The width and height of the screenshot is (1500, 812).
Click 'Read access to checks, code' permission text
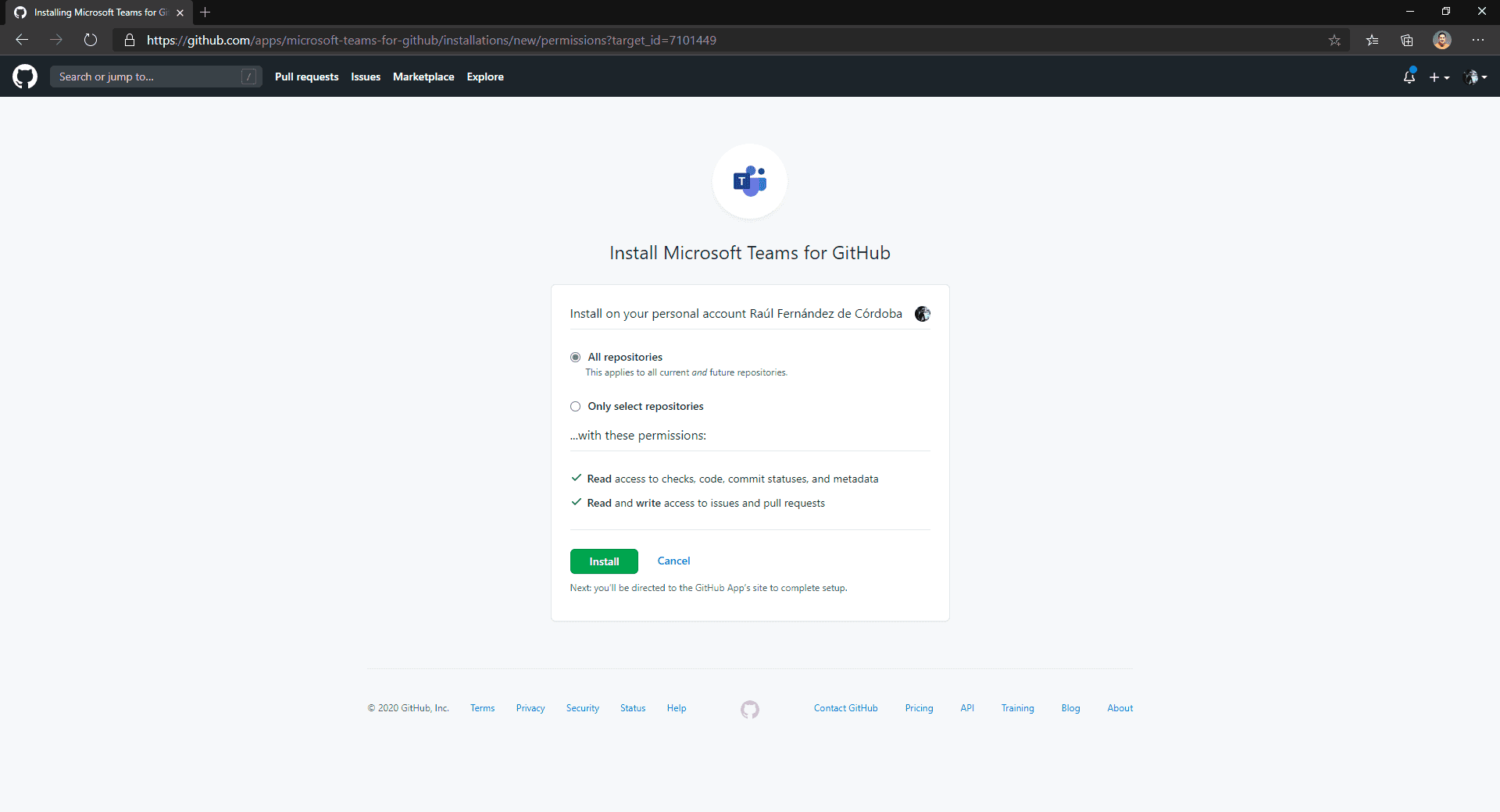point(733,479)
